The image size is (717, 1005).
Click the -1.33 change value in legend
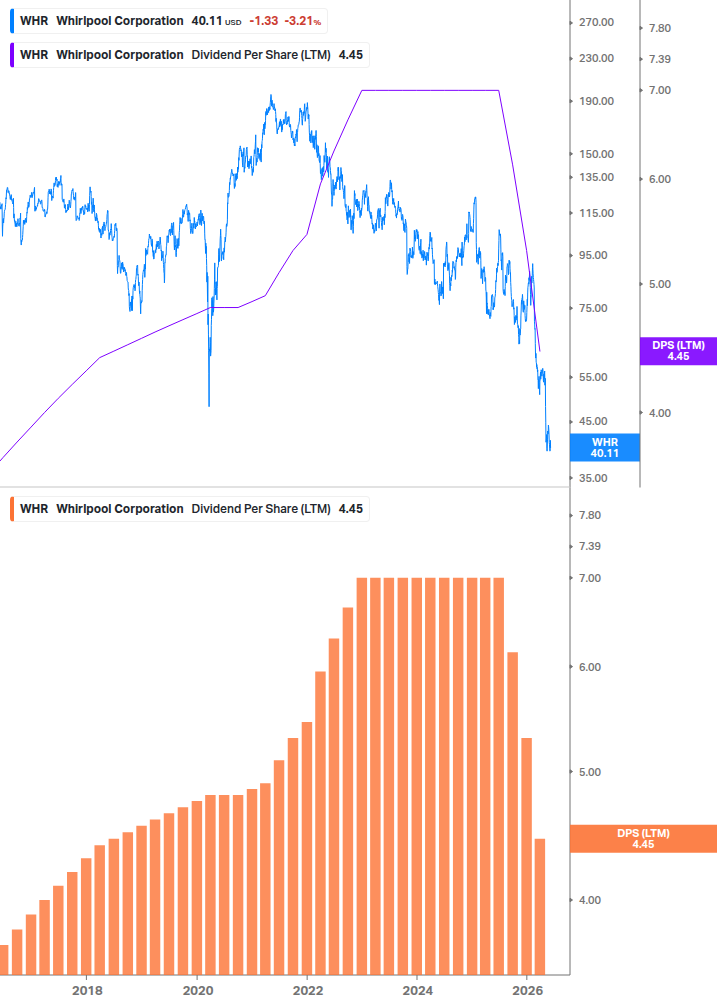point(263,21)
